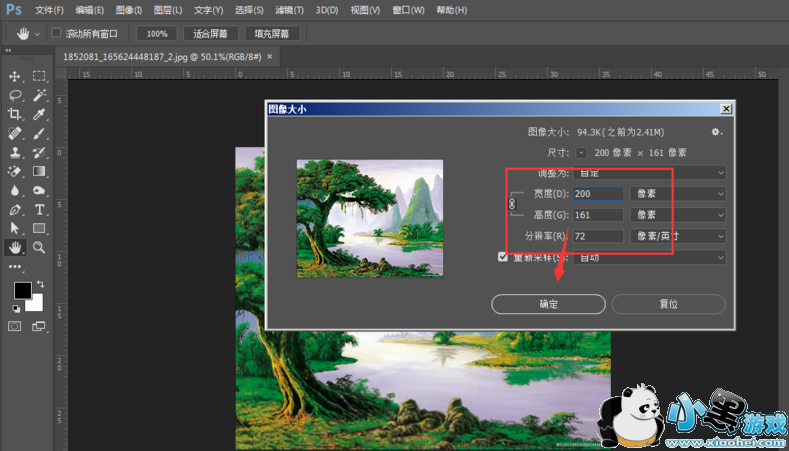Select the Eraser tool
789x451 pixels.
pyautogui.click(x=15, y=172)
